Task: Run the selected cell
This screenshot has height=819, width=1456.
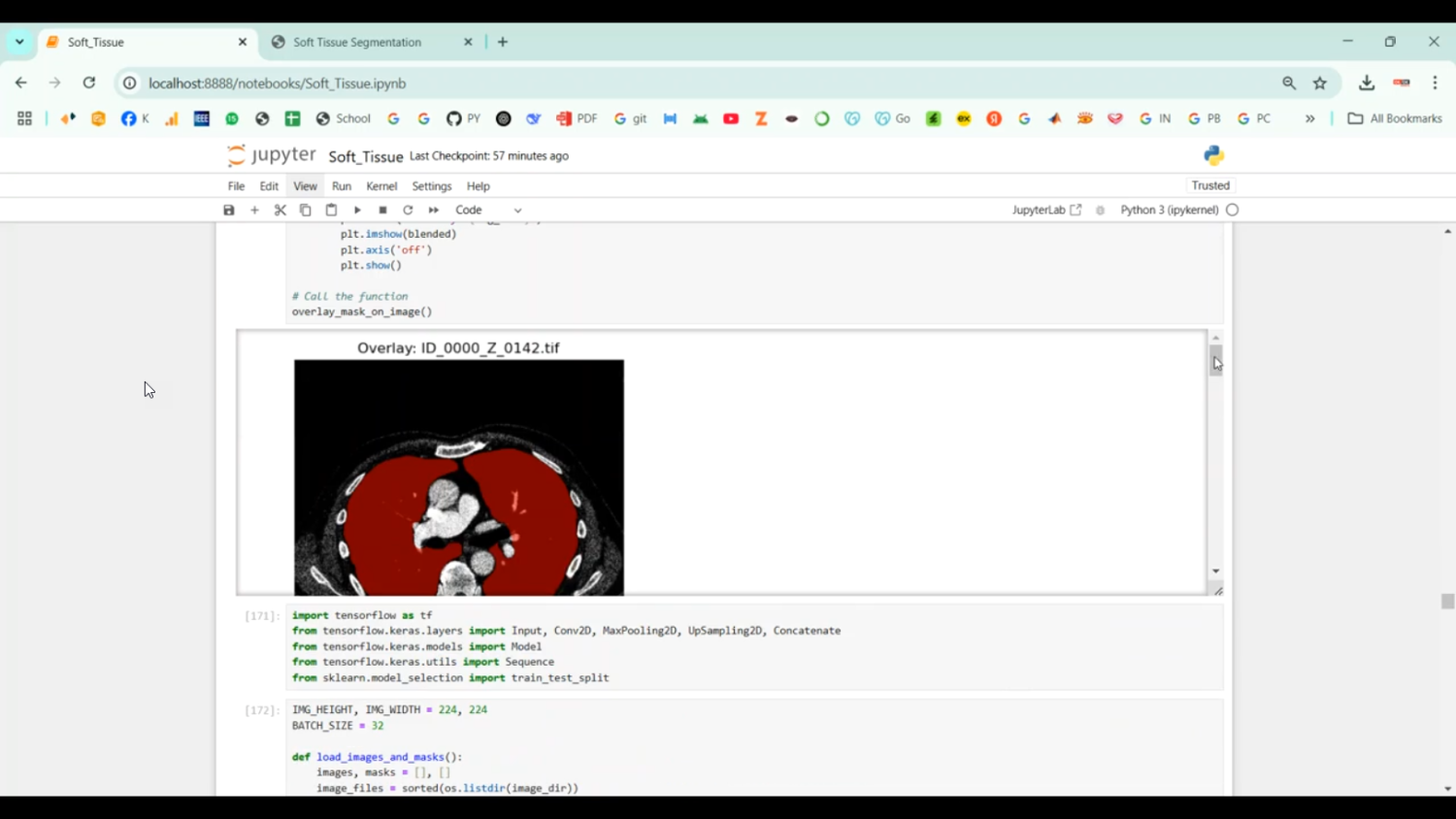Action: click(357, 211)
